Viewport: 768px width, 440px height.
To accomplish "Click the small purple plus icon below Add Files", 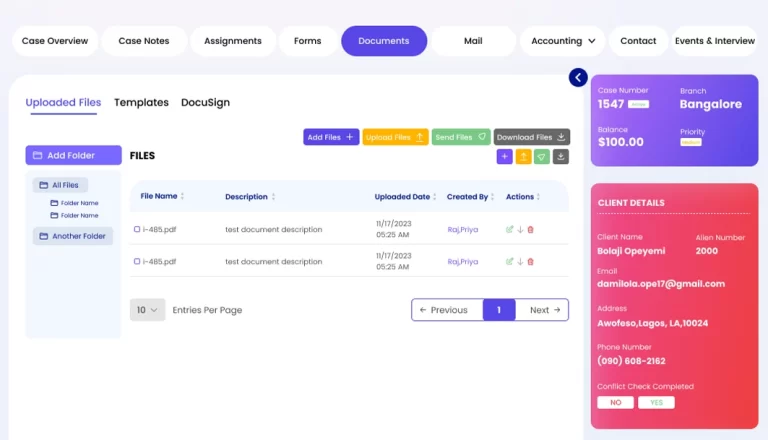I will pyautogui.click(x=504, y=157).
